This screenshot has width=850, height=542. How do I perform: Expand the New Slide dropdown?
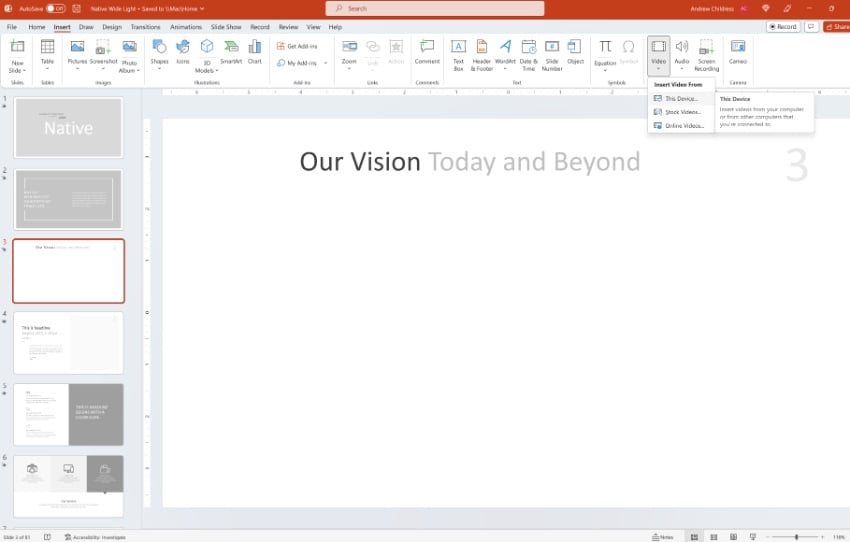pyautogui.click(x=17, y=71)
